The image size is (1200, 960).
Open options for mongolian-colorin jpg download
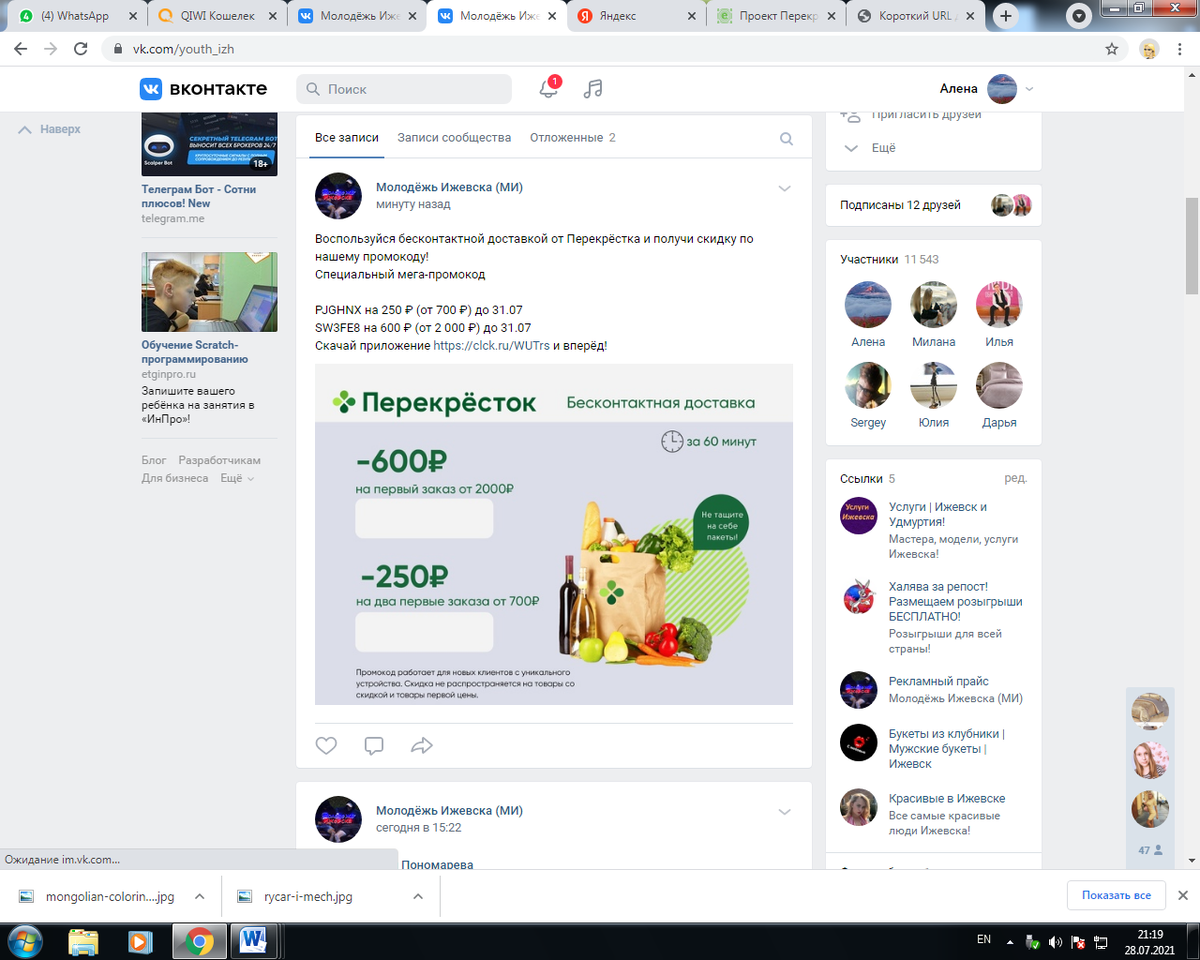[200, 896]
